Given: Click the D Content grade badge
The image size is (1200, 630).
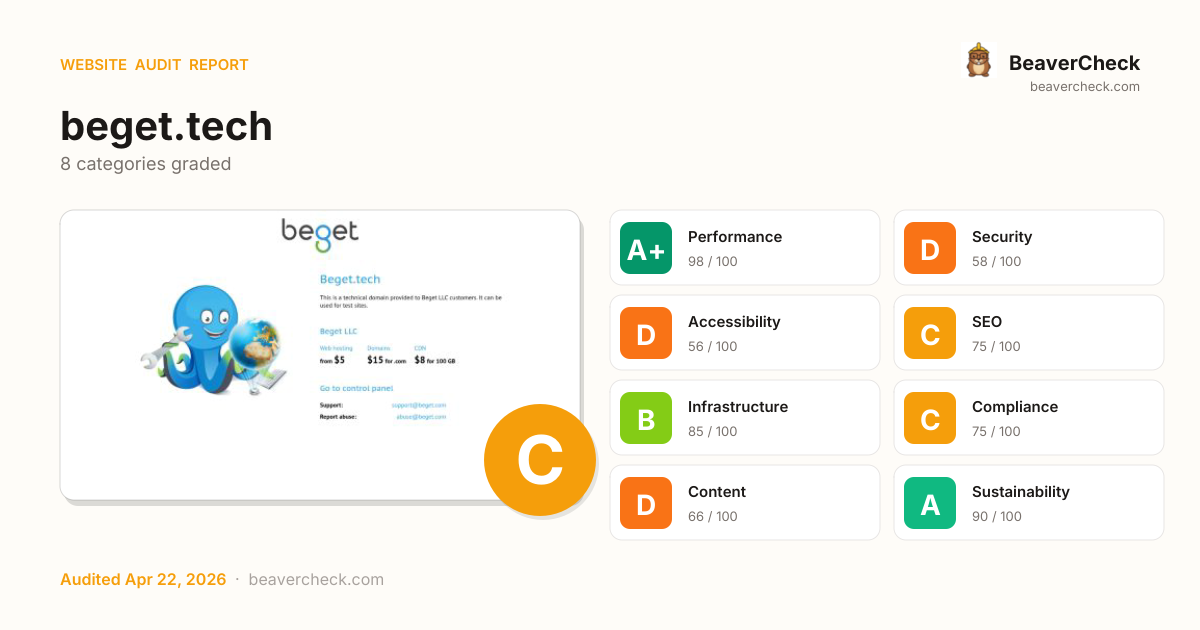Looking at the screenshot, I should tap(646, 503).
